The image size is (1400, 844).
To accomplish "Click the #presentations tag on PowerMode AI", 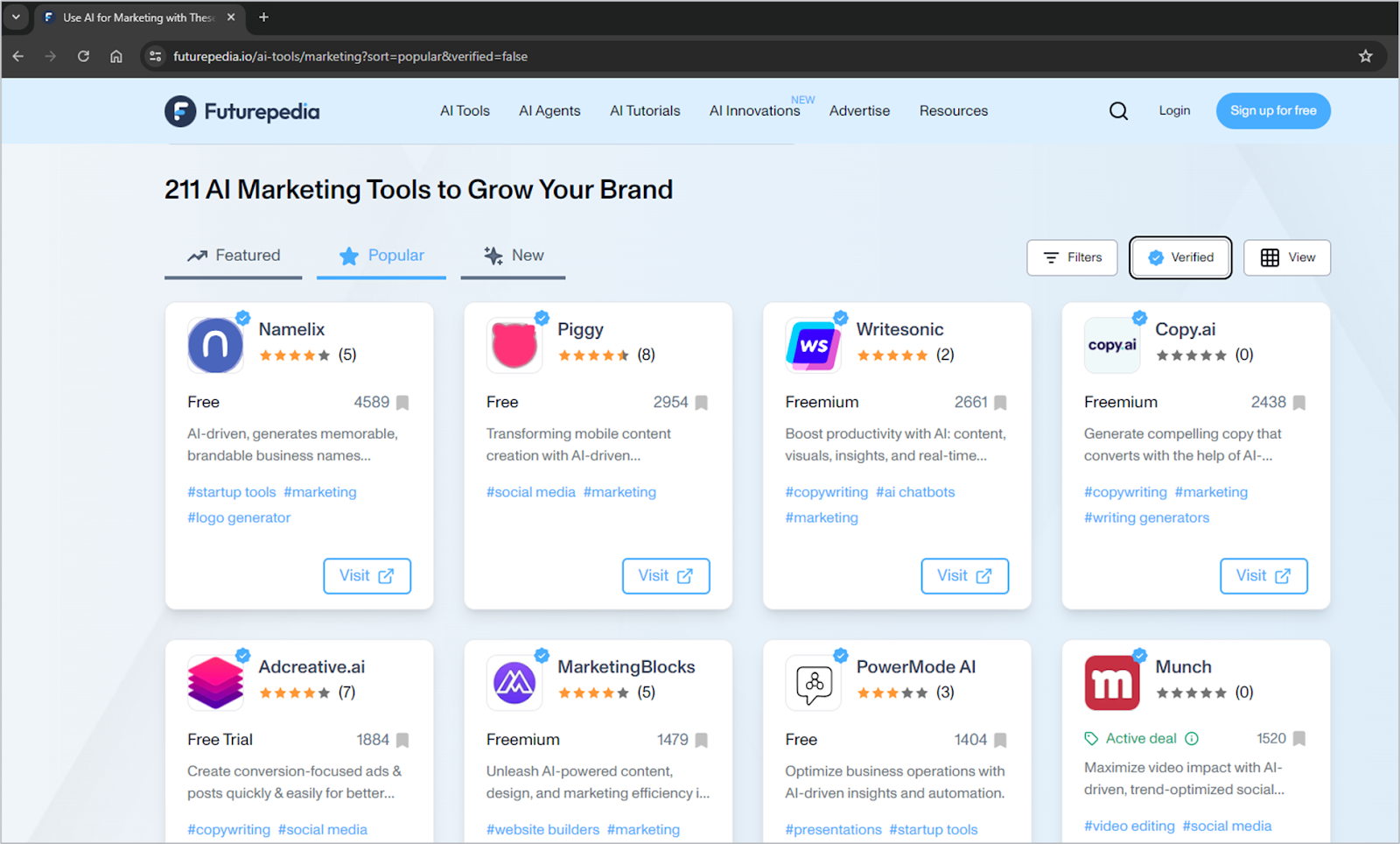I will (833, 829).
